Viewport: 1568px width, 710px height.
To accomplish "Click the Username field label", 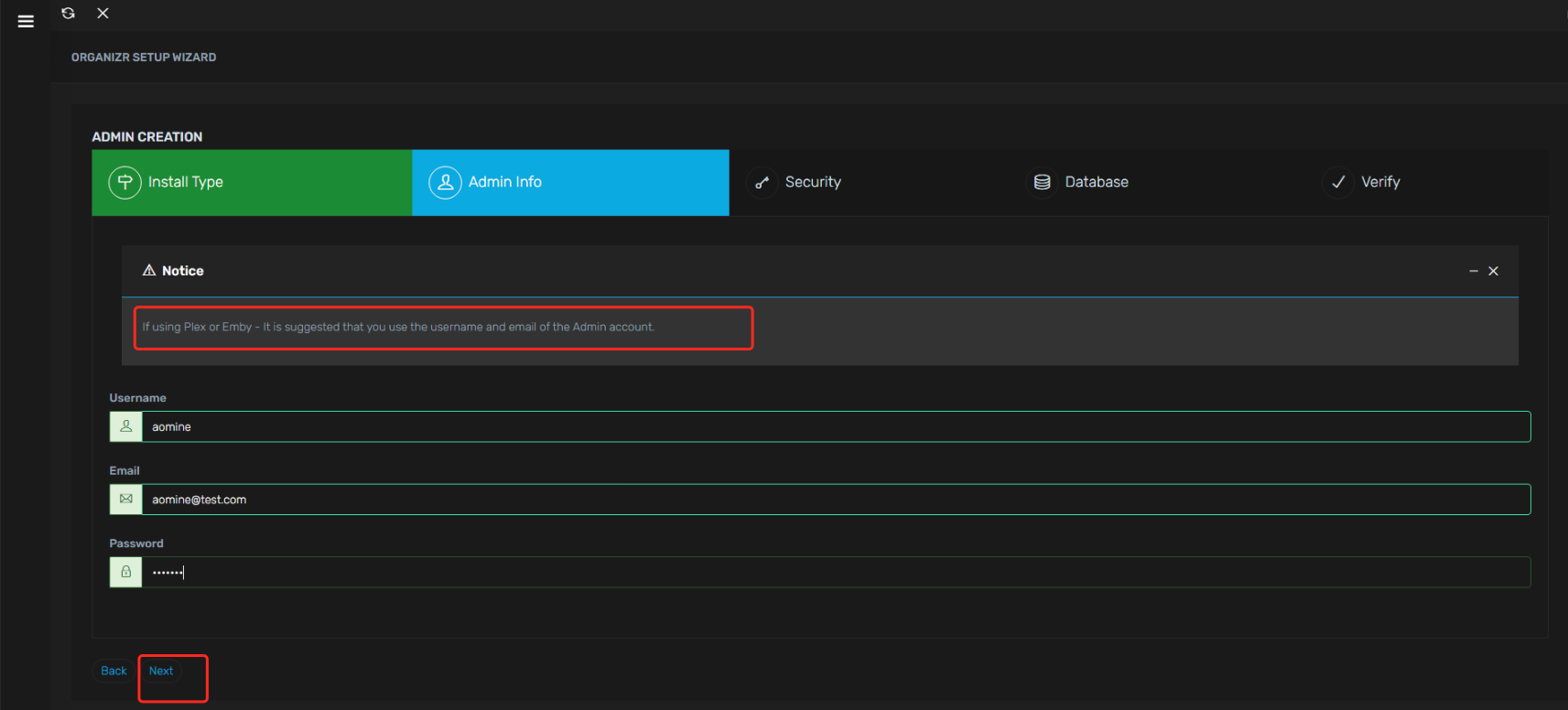I will [138, 398].
